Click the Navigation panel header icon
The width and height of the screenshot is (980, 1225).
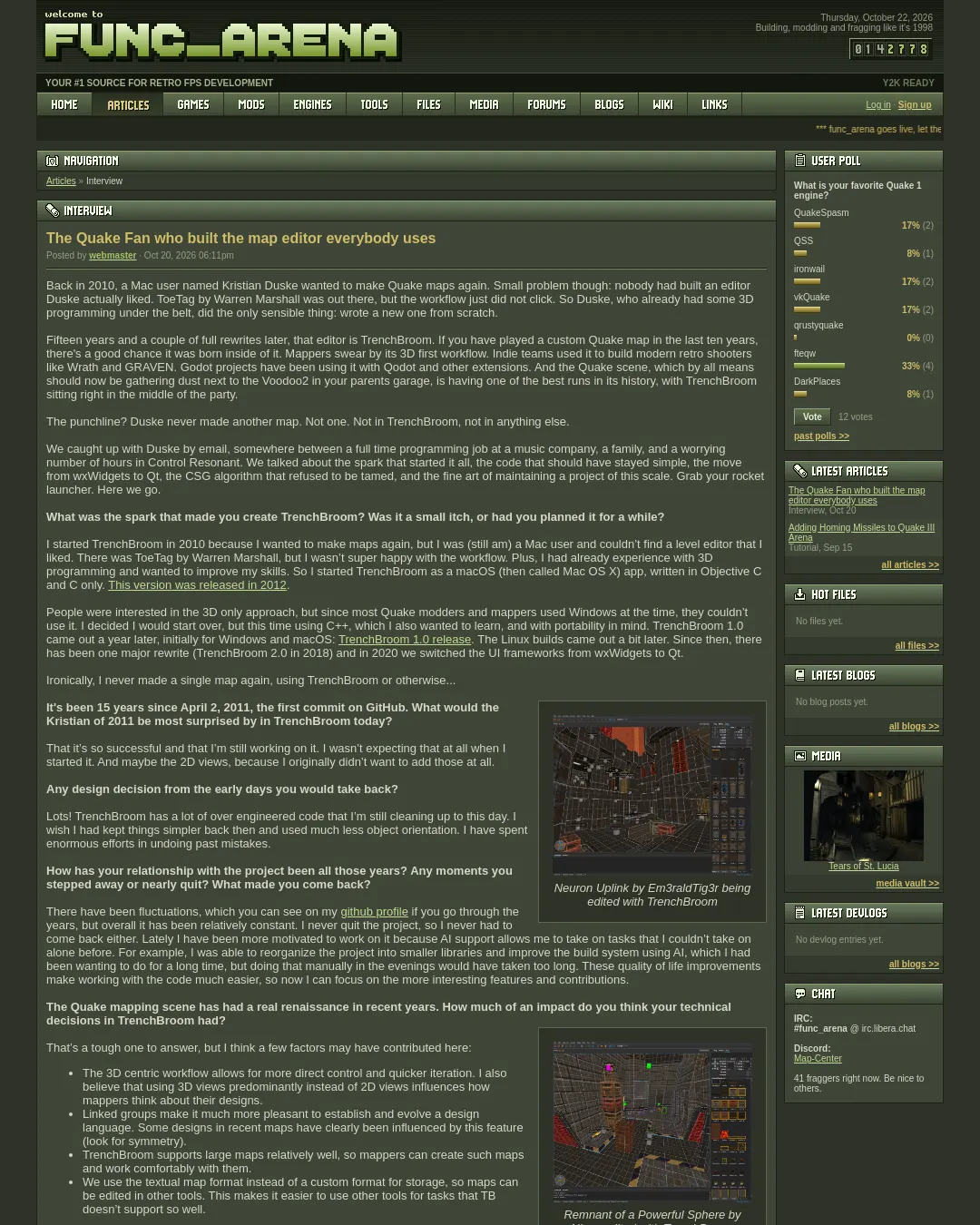point(53,161)
